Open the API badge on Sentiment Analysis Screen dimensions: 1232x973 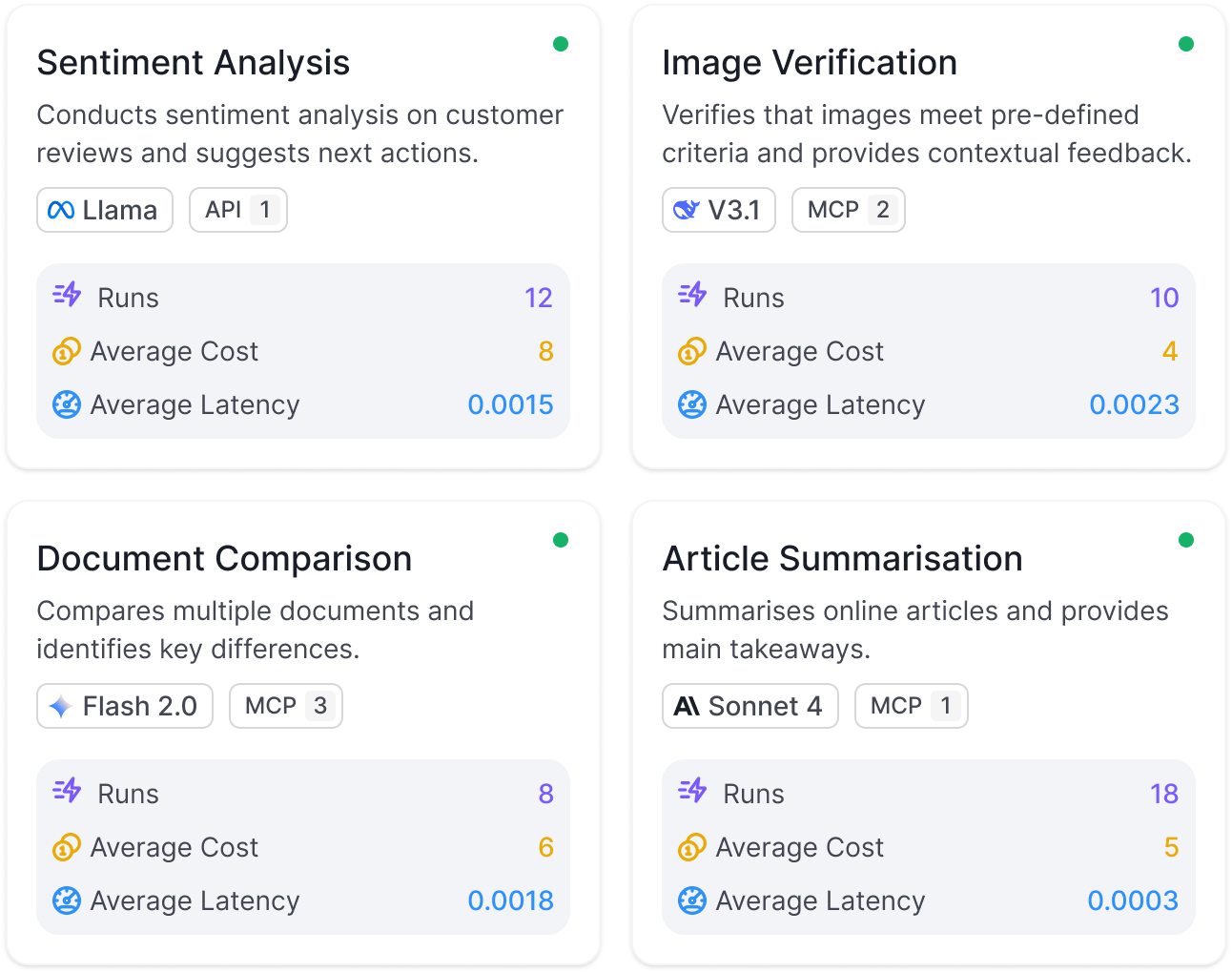[x=237, y=210]
